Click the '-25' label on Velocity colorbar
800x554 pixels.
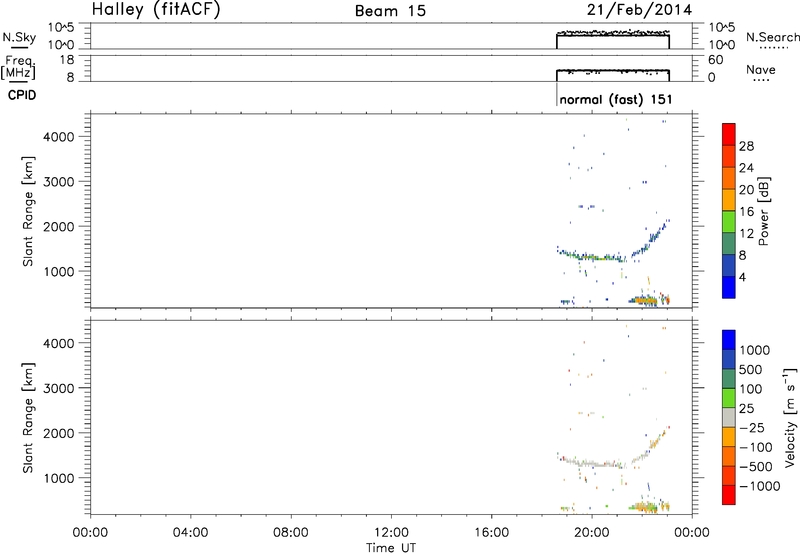coord(752,427)
